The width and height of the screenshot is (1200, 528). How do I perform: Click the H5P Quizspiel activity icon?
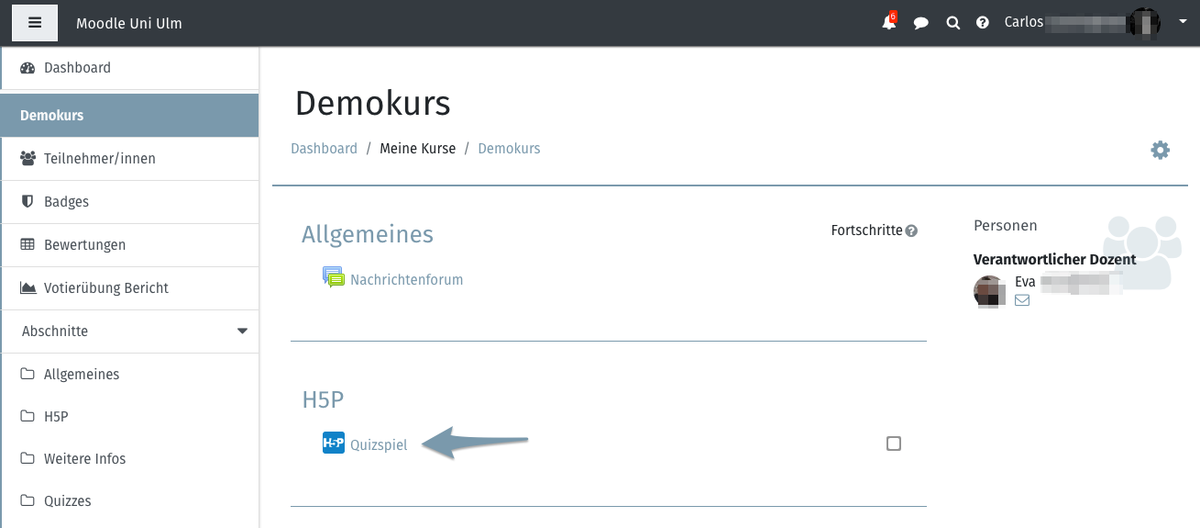[333, 443]
